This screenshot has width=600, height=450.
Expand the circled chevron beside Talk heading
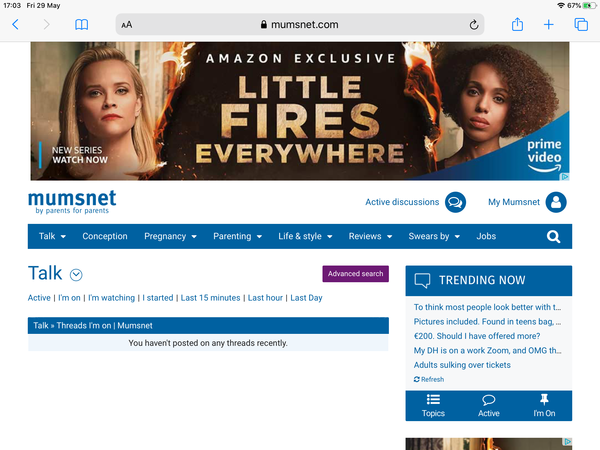[x=77, y=275]
